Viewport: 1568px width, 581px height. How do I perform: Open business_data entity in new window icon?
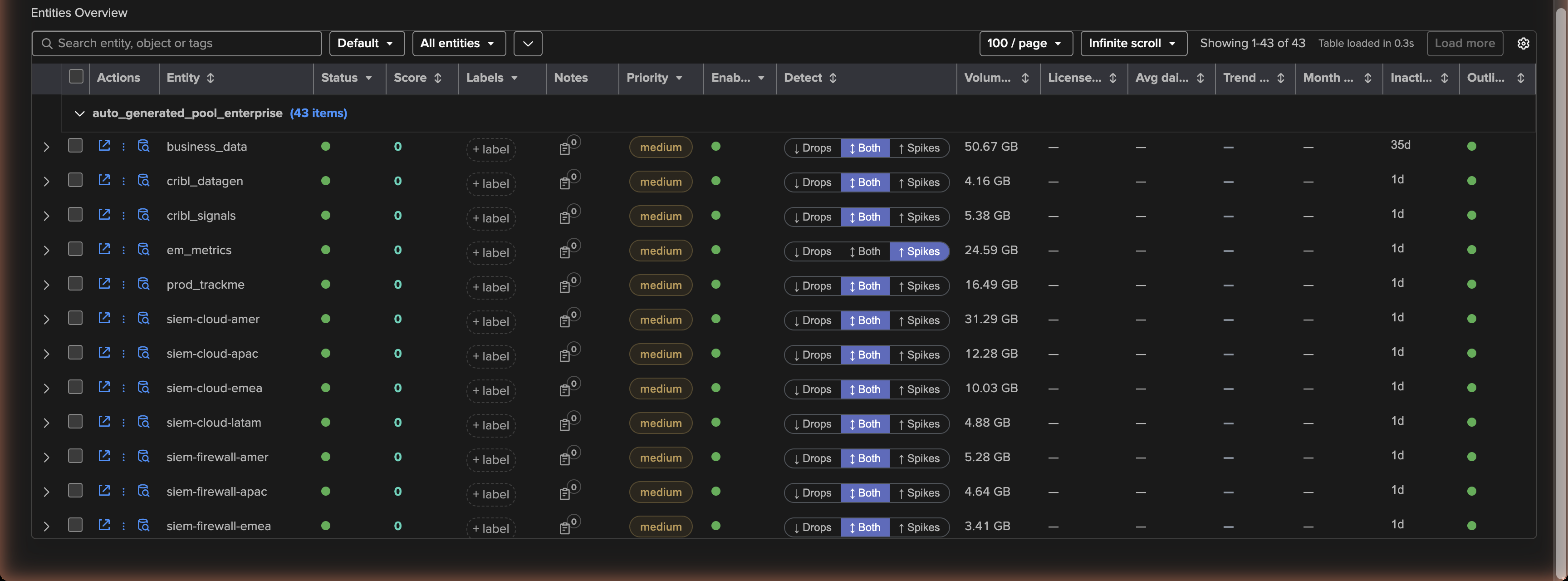pos(104,146)
